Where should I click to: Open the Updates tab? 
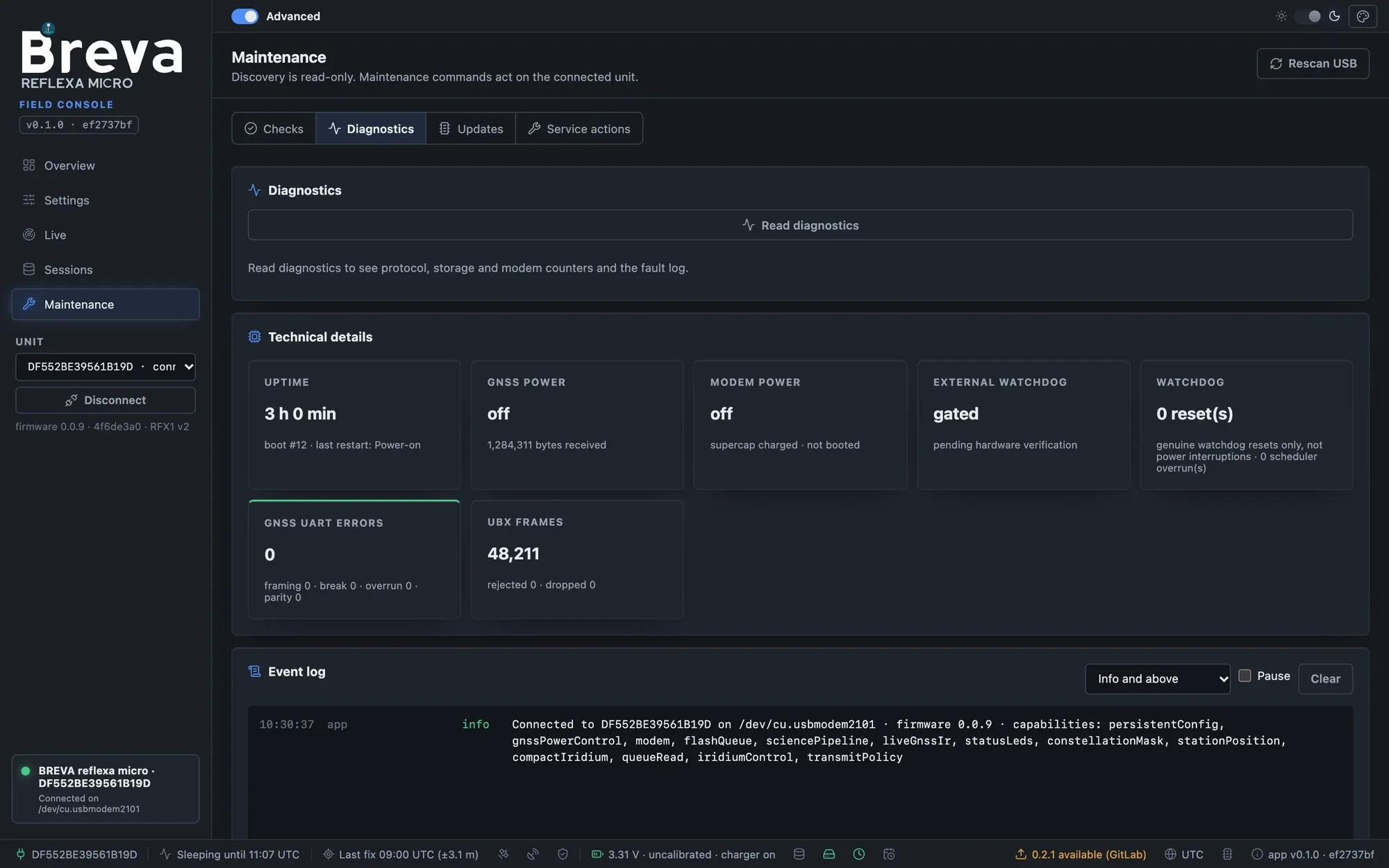[471, 128]
